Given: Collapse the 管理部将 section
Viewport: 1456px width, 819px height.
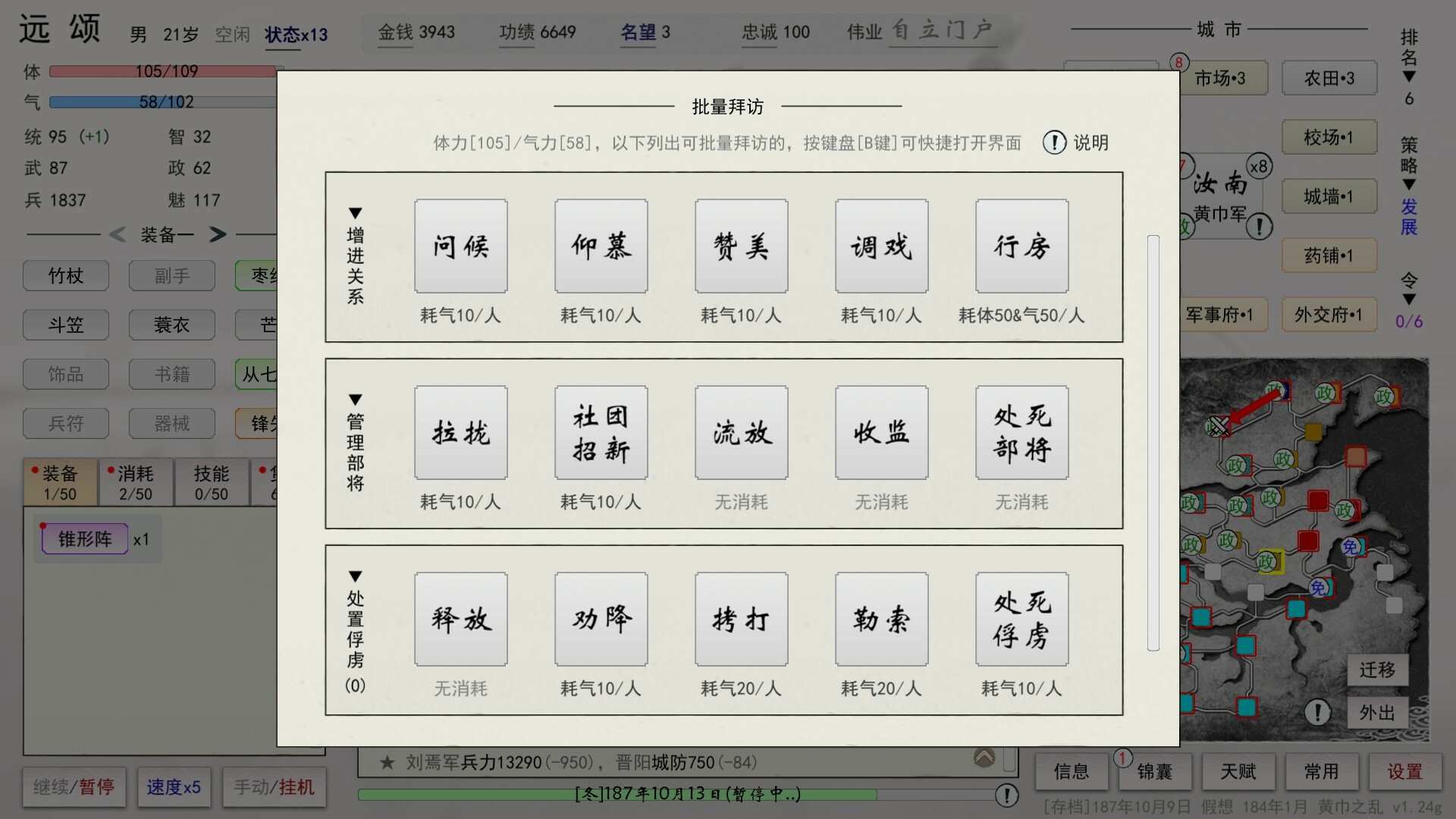Looking at the screenshot, I should (x=355, y=400).
